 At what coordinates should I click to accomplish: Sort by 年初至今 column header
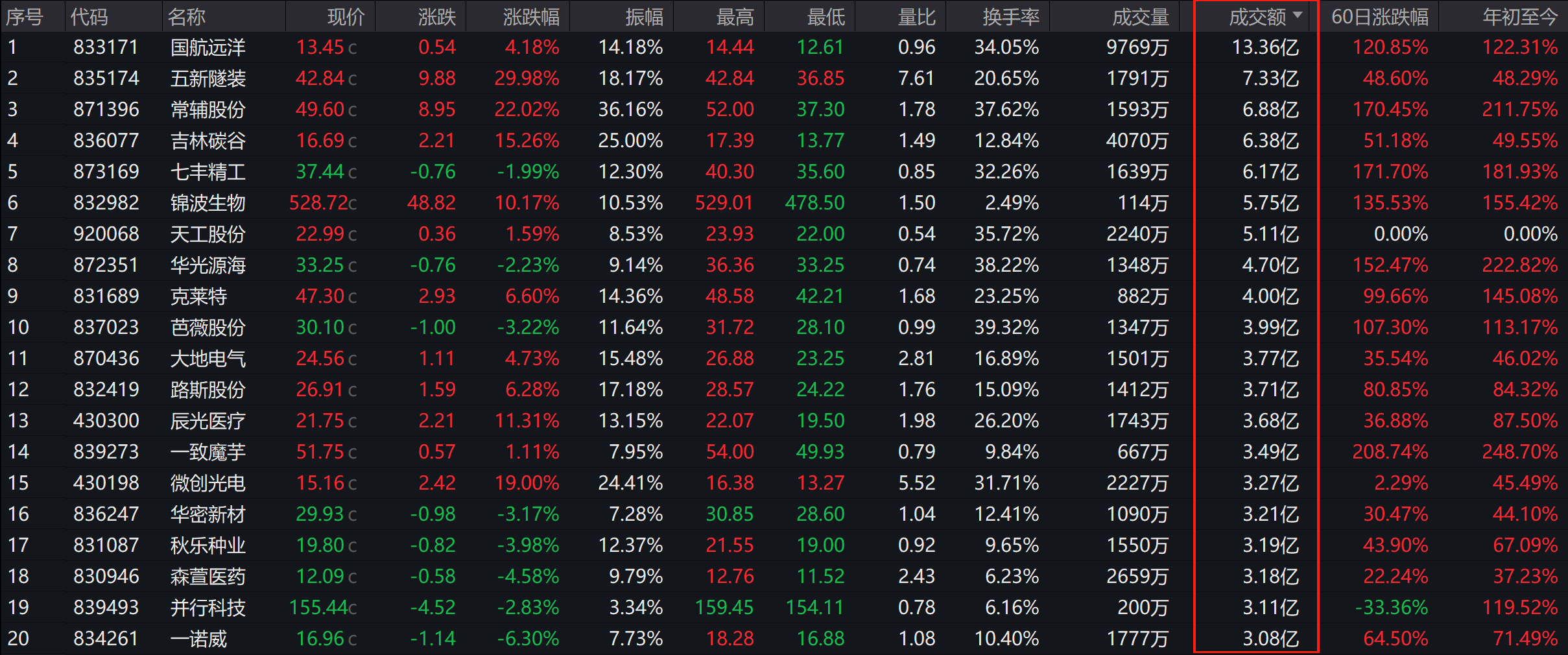pyautogui.click(x=1521, y=17)
